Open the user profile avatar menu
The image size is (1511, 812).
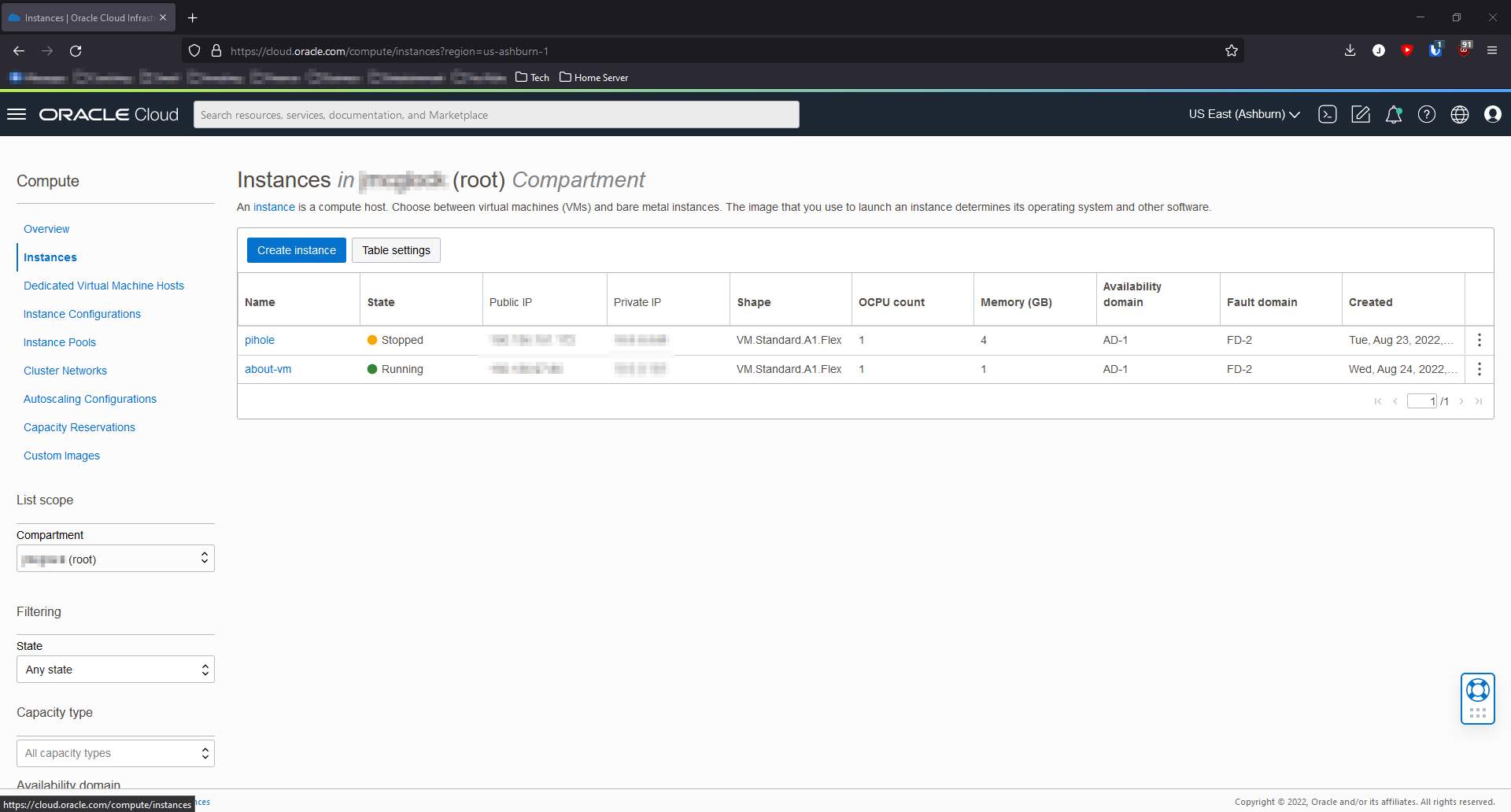click(1494, 114)
